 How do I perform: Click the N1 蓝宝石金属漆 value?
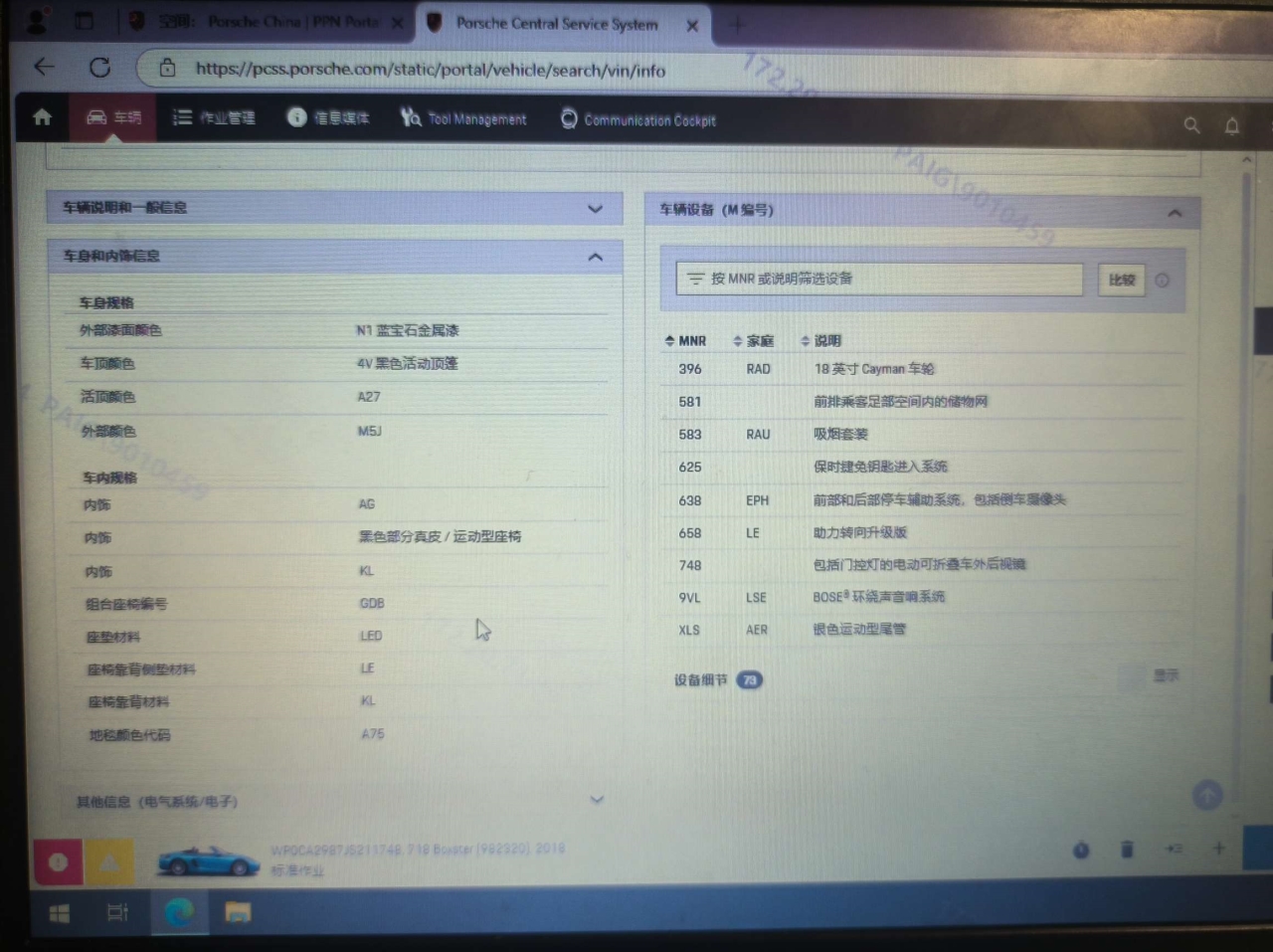click(x=408, y=330)
